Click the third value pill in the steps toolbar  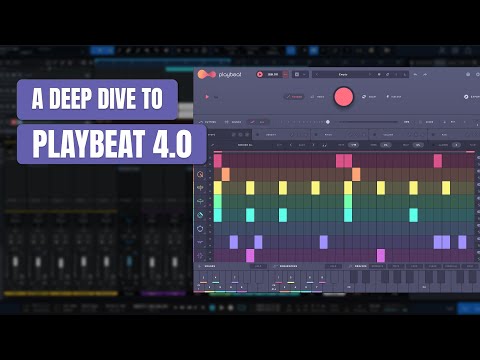(418, 145)
